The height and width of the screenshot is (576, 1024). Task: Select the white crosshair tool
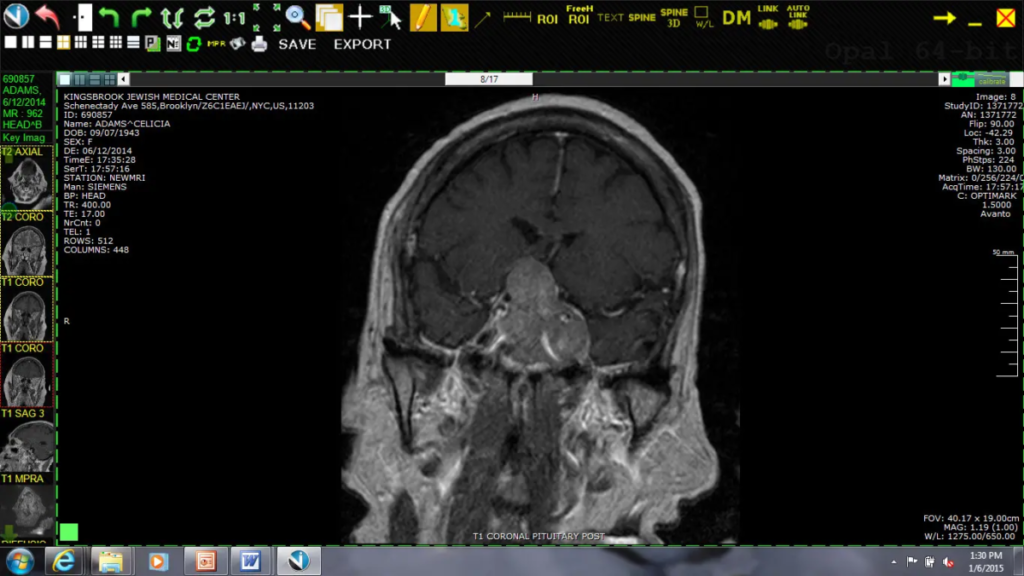coord(360,18)
